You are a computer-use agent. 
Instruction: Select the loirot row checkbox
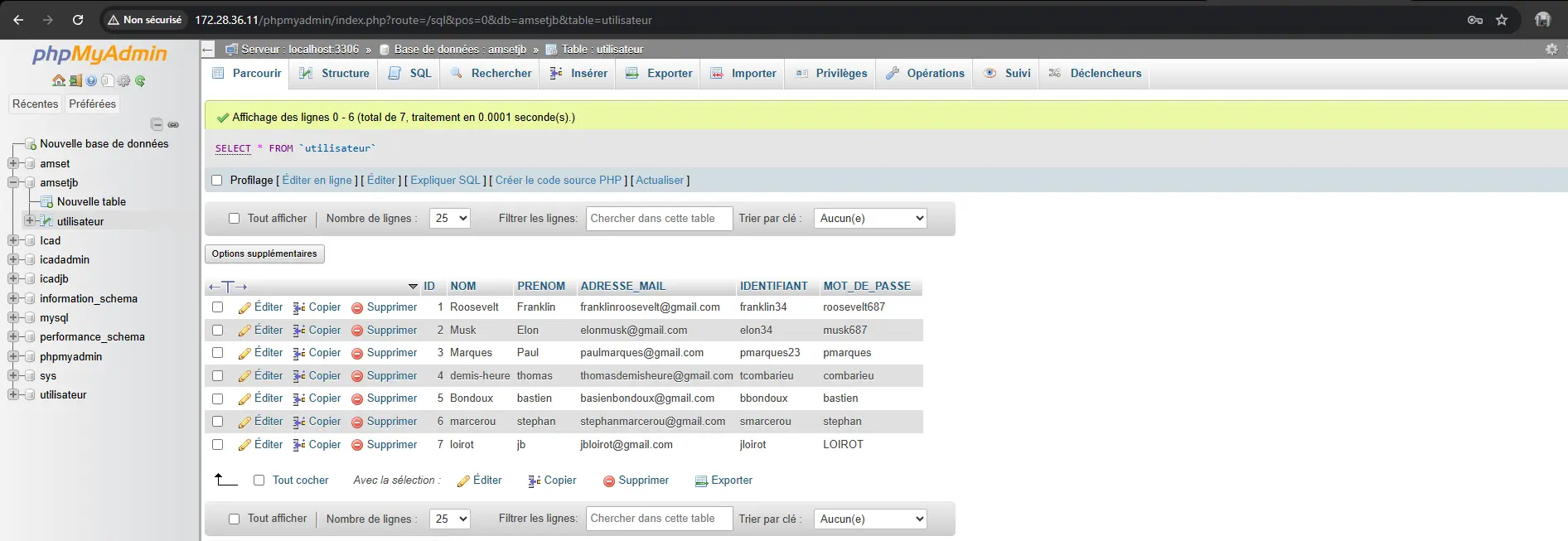tap(217, 445)
